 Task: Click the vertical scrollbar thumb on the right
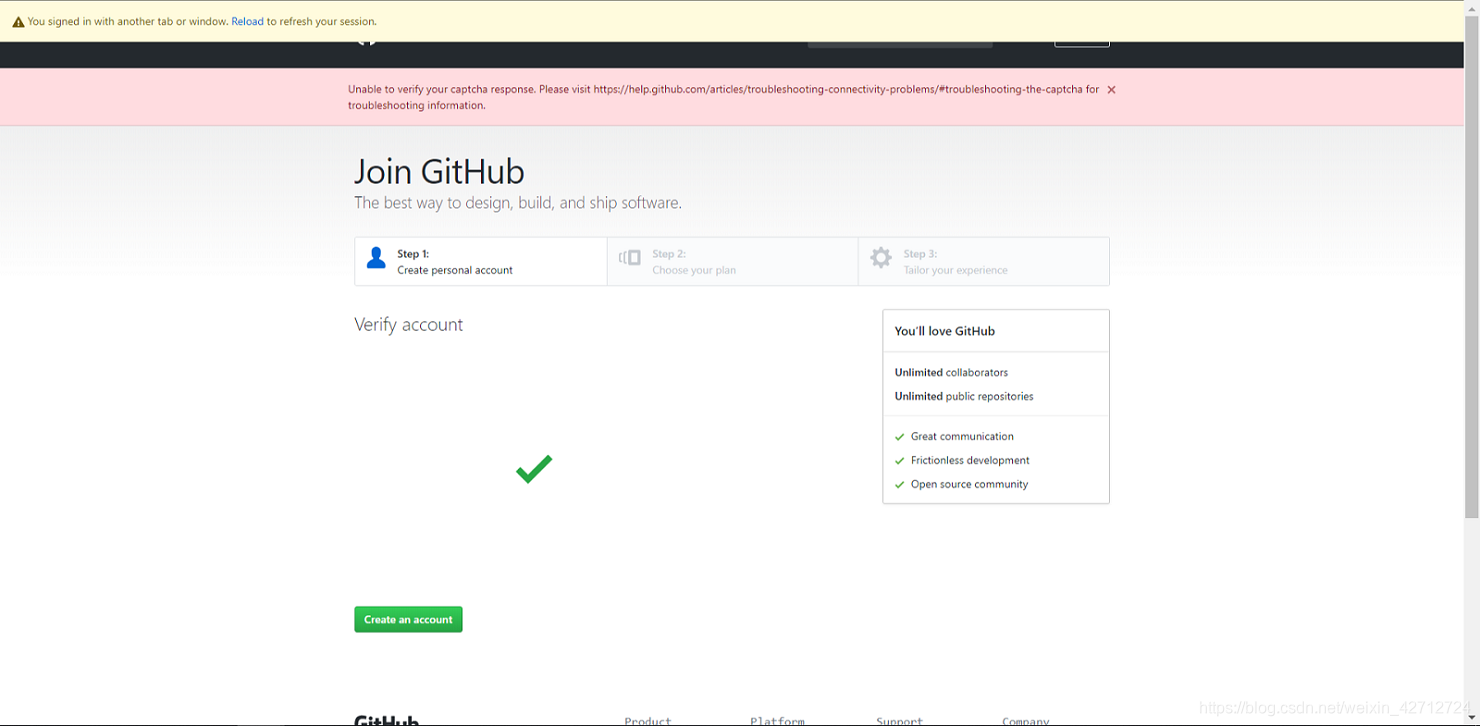pos(1471,268)
